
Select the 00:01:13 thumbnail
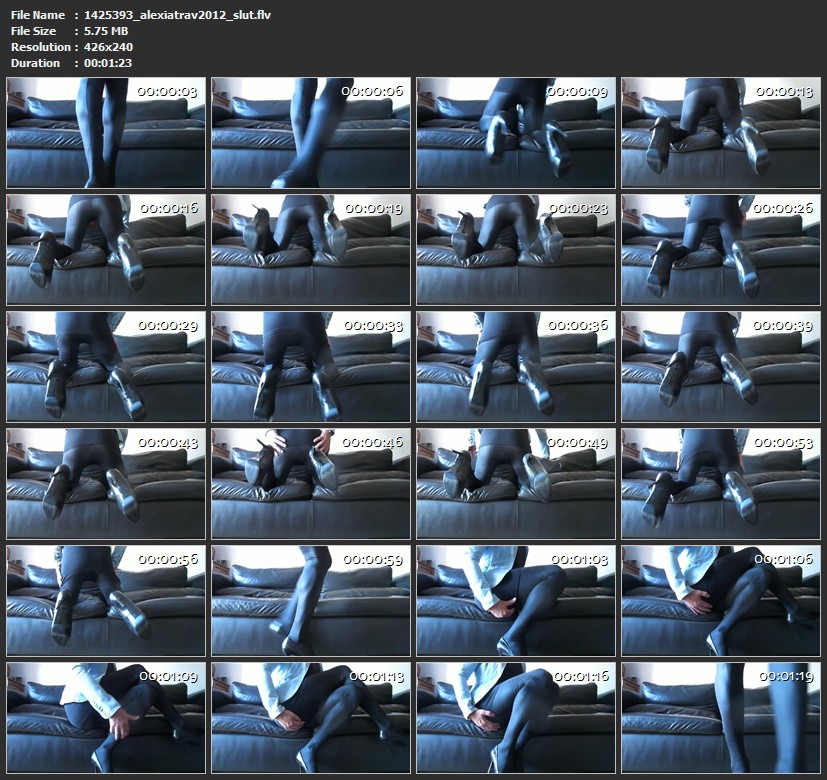(x=311, y=717)
